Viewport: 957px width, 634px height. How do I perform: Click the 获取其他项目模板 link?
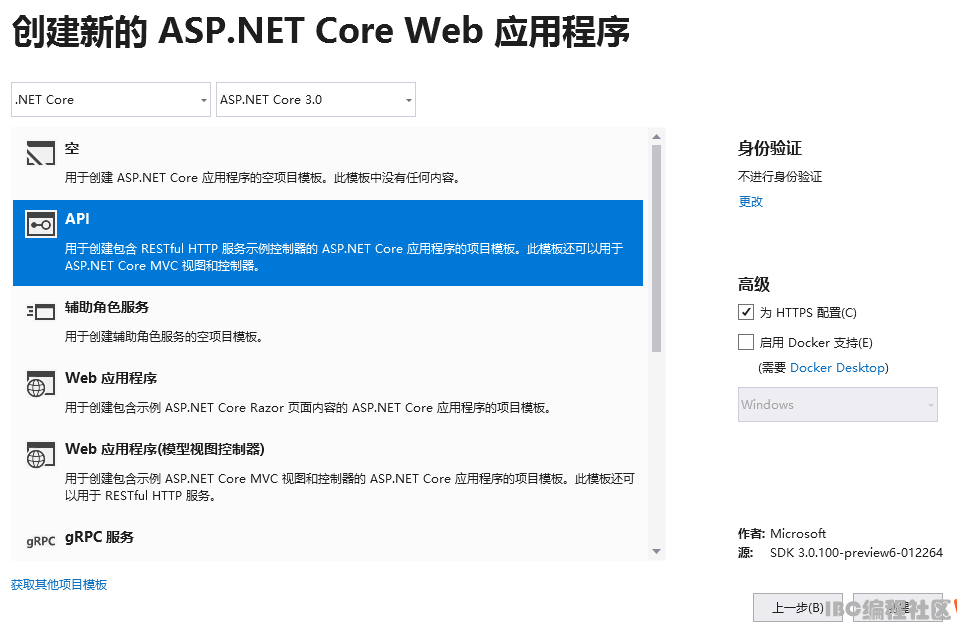point(59,585)
